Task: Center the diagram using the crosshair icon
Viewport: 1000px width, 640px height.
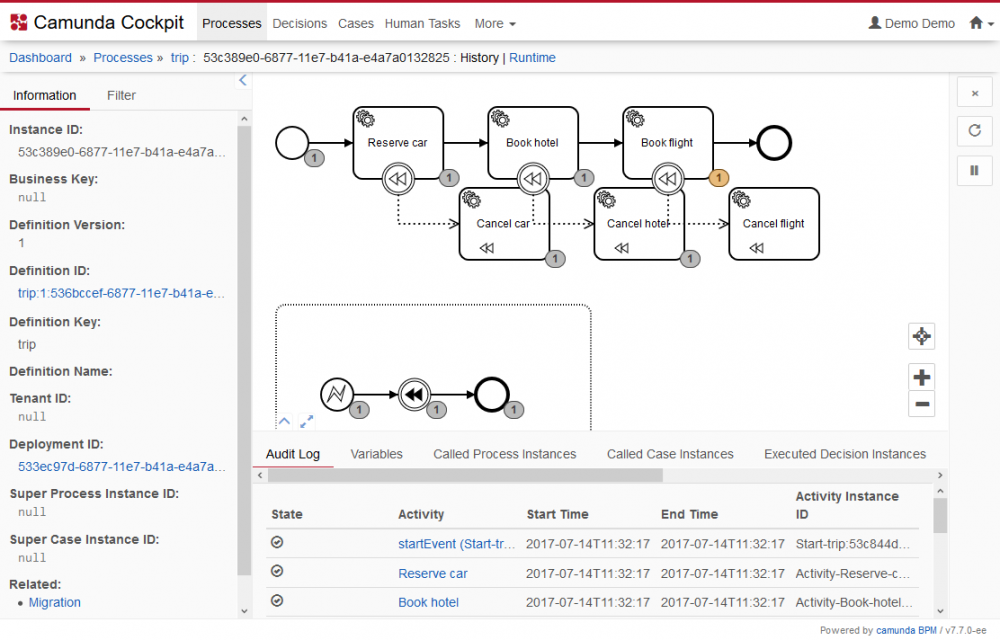Action: tap(921, 337)
